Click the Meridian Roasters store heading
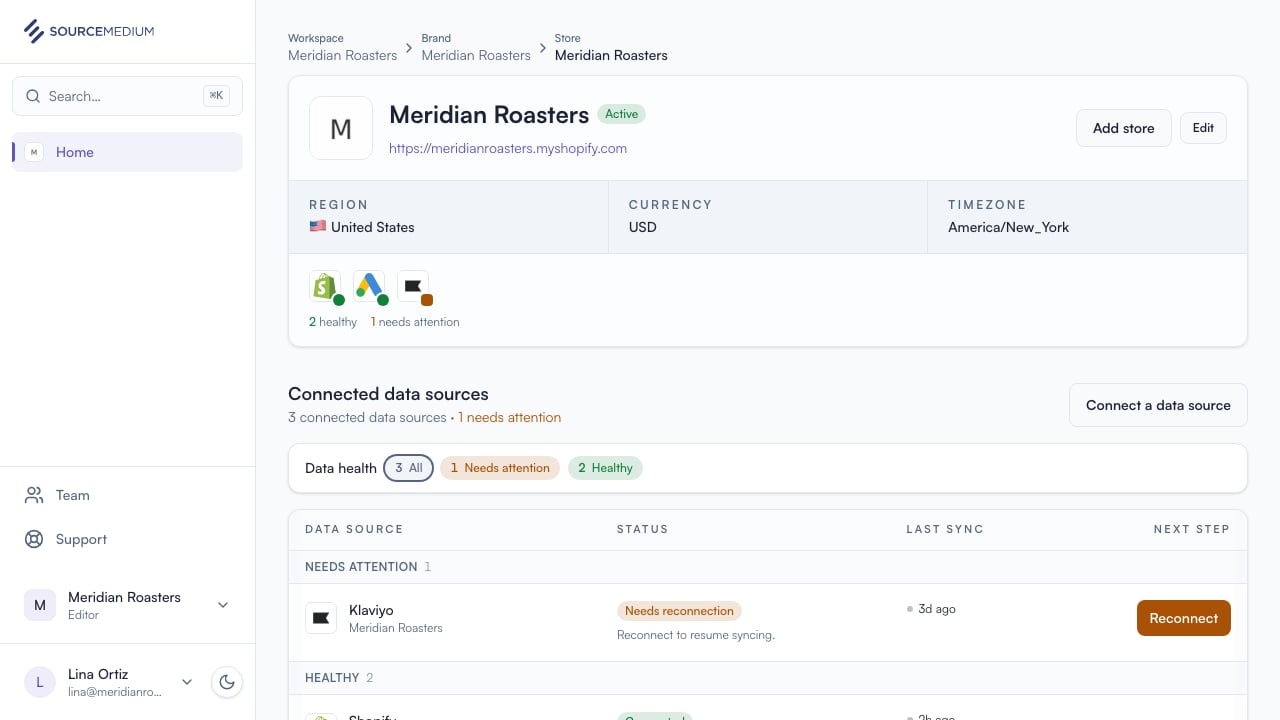1280x720 pixels. [x=489, y=115]
